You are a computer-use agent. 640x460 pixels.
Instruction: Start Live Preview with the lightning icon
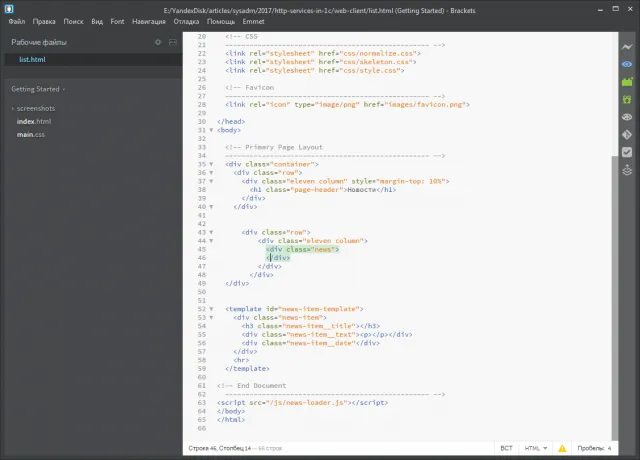coord(627,47)
